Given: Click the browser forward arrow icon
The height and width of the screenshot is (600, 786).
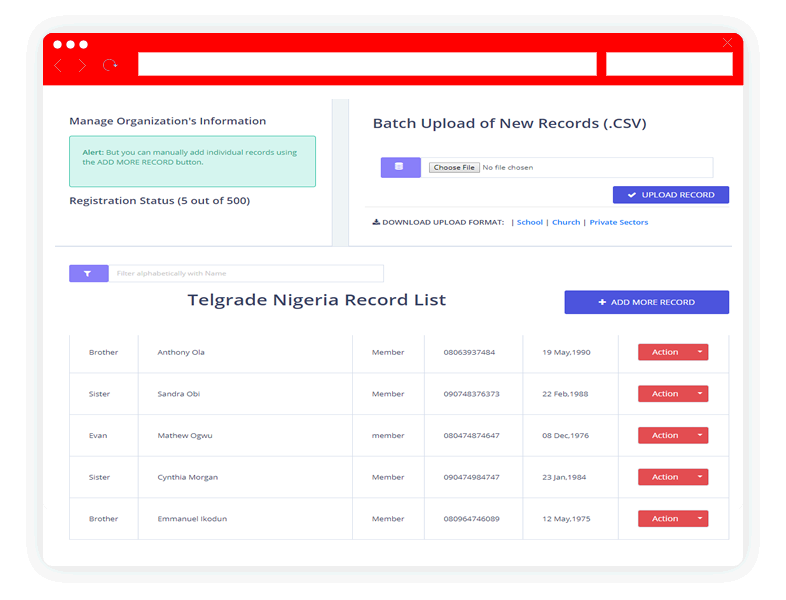Looking at the screenshot, I should click(x=82, y=65).
